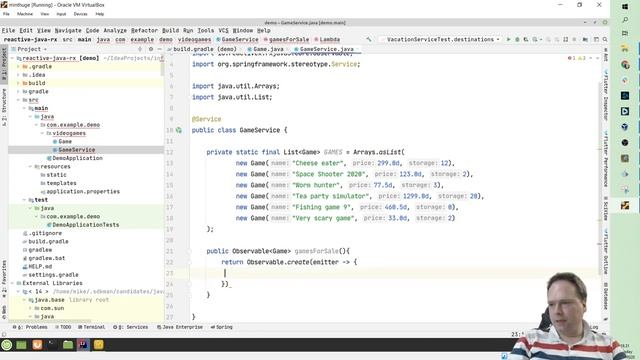Image resolution: width=640 pixels, height=360 pixels.
Task: Click the Project Structure icon in toolbar
Action: point(585,40)
